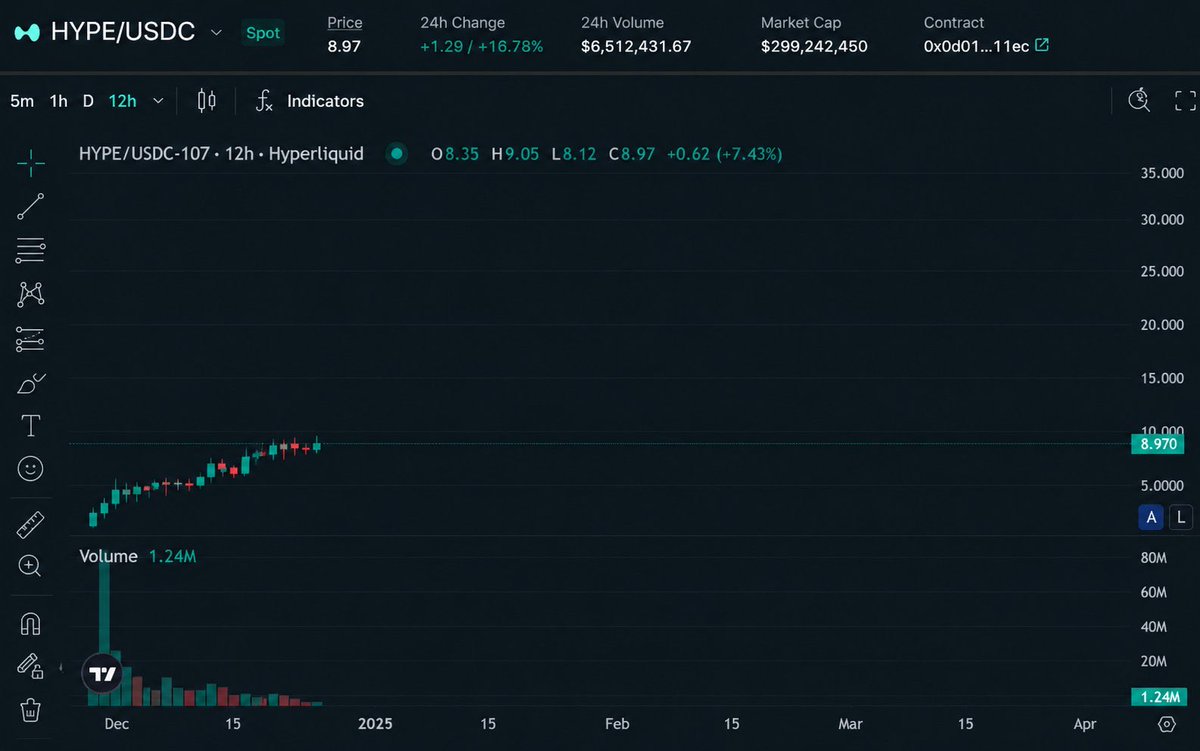1200x751 pixels.
Task: Open the Indicators panel
Action: [x=325, y=101]
